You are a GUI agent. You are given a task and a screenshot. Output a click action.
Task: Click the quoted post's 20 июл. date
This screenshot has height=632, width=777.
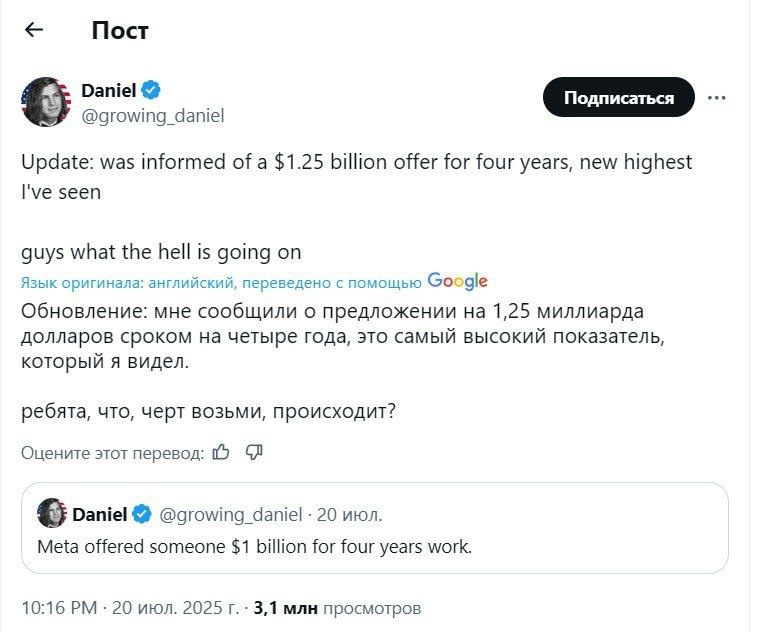(x=349, y=515)
